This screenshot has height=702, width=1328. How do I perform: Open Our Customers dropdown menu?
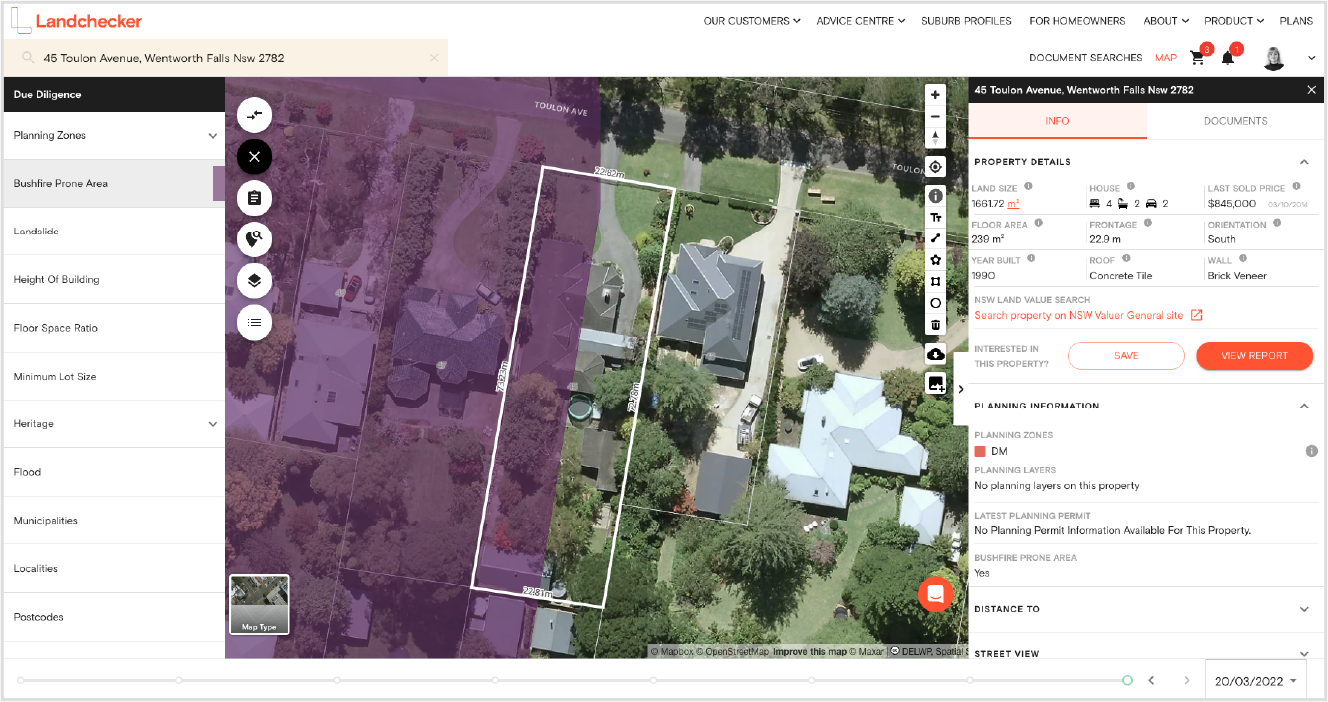[x=752, y=21]
